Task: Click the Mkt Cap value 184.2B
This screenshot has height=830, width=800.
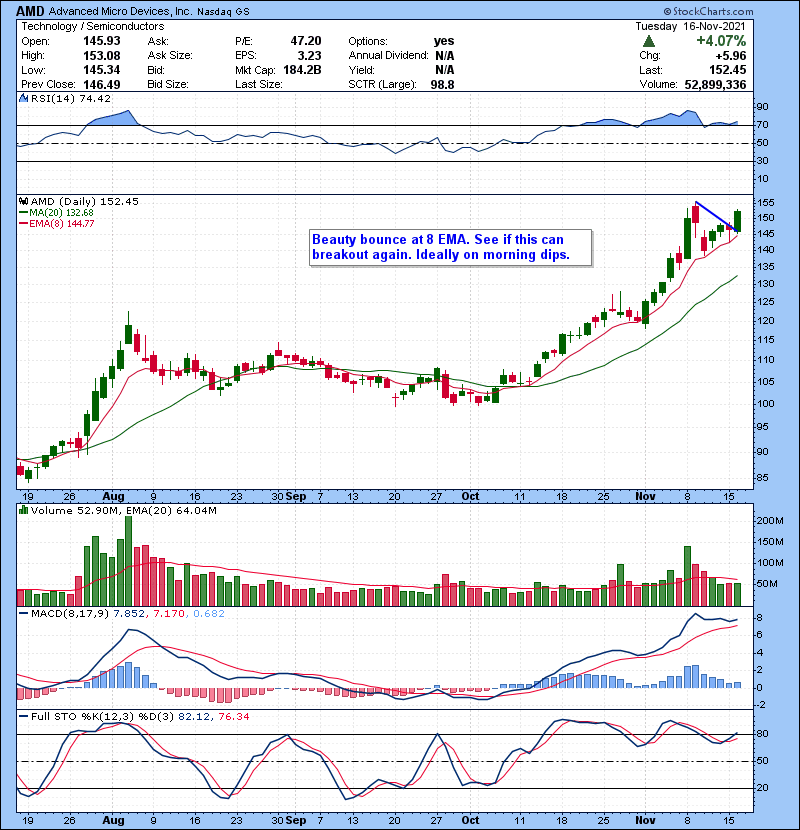Action: pos(302,70)
